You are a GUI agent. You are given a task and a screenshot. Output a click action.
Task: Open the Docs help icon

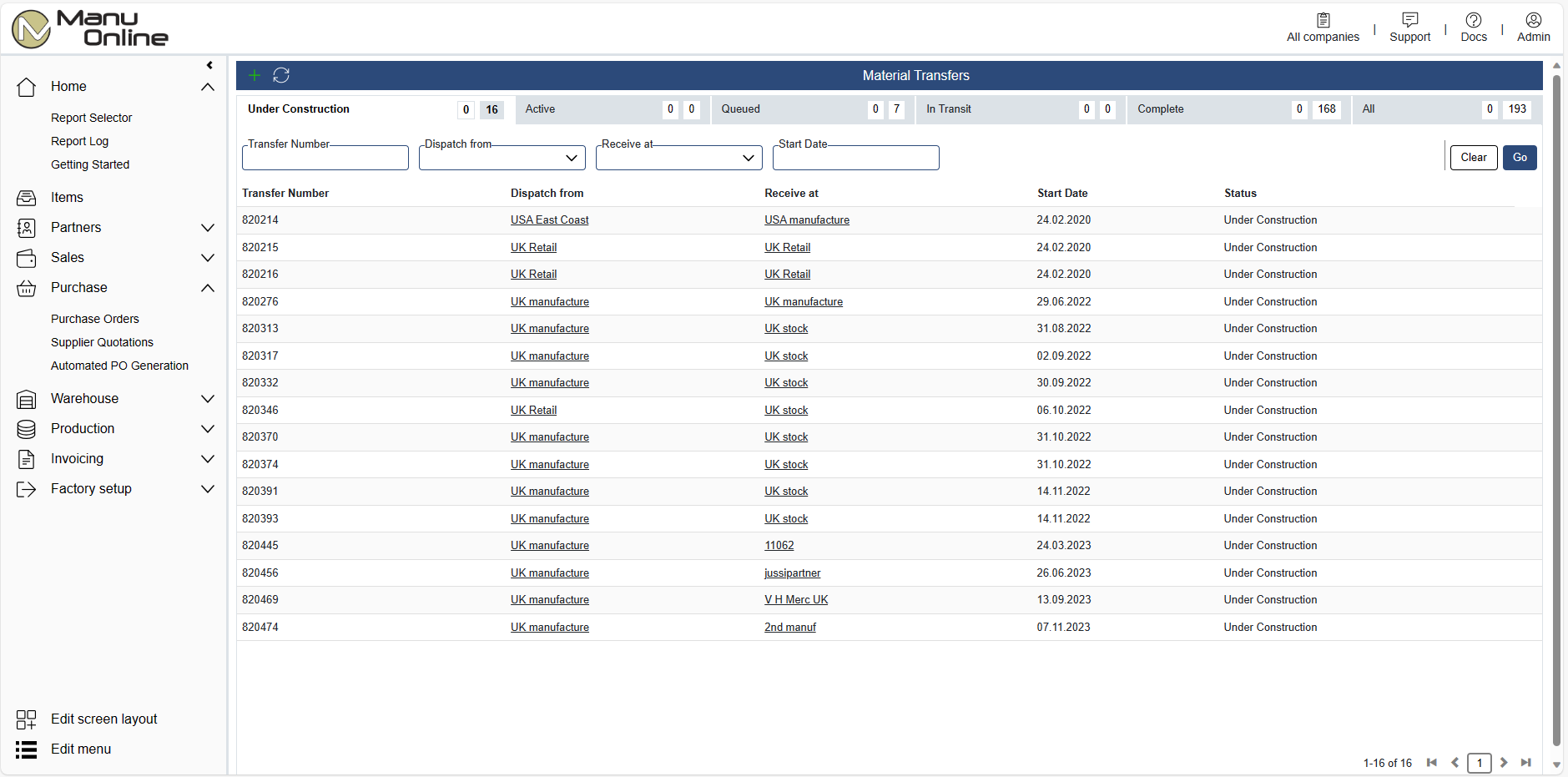1473,20
